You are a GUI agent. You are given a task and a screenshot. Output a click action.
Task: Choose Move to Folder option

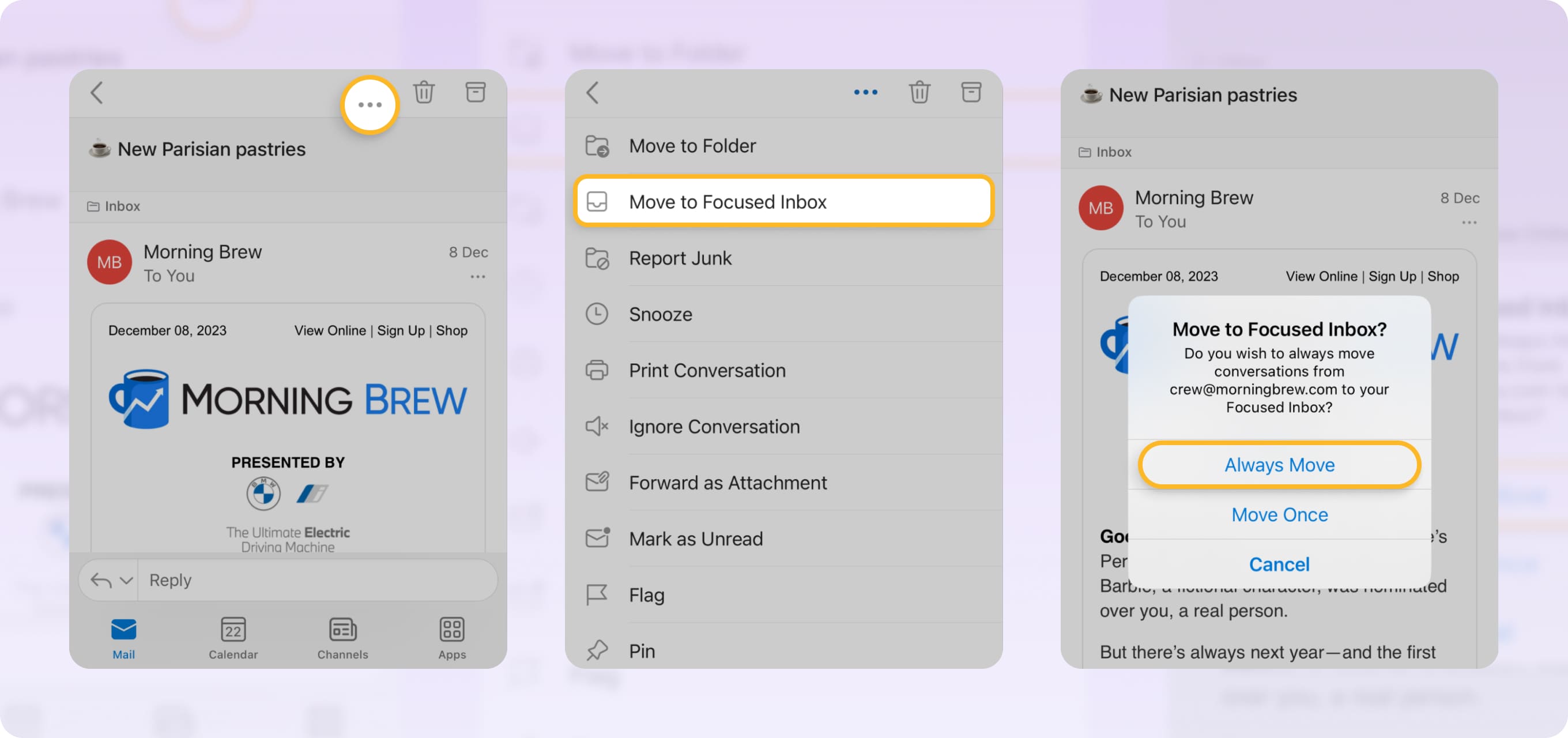pos(692,145)
